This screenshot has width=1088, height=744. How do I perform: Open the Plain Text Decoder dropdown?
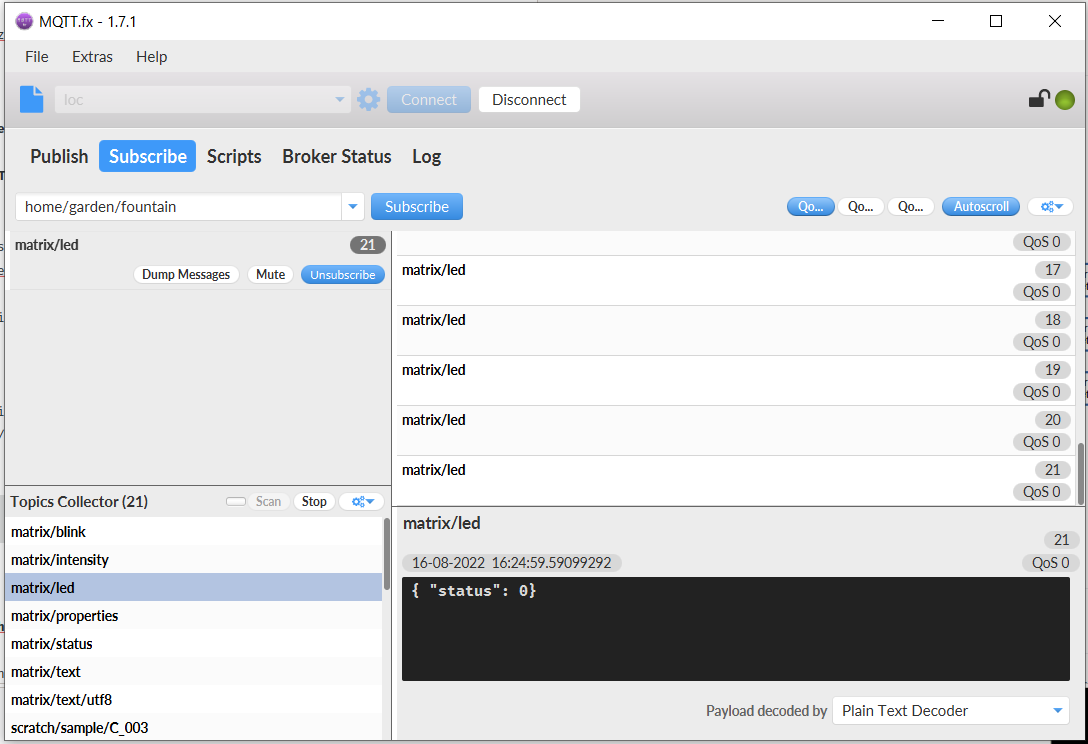[948, 710]
